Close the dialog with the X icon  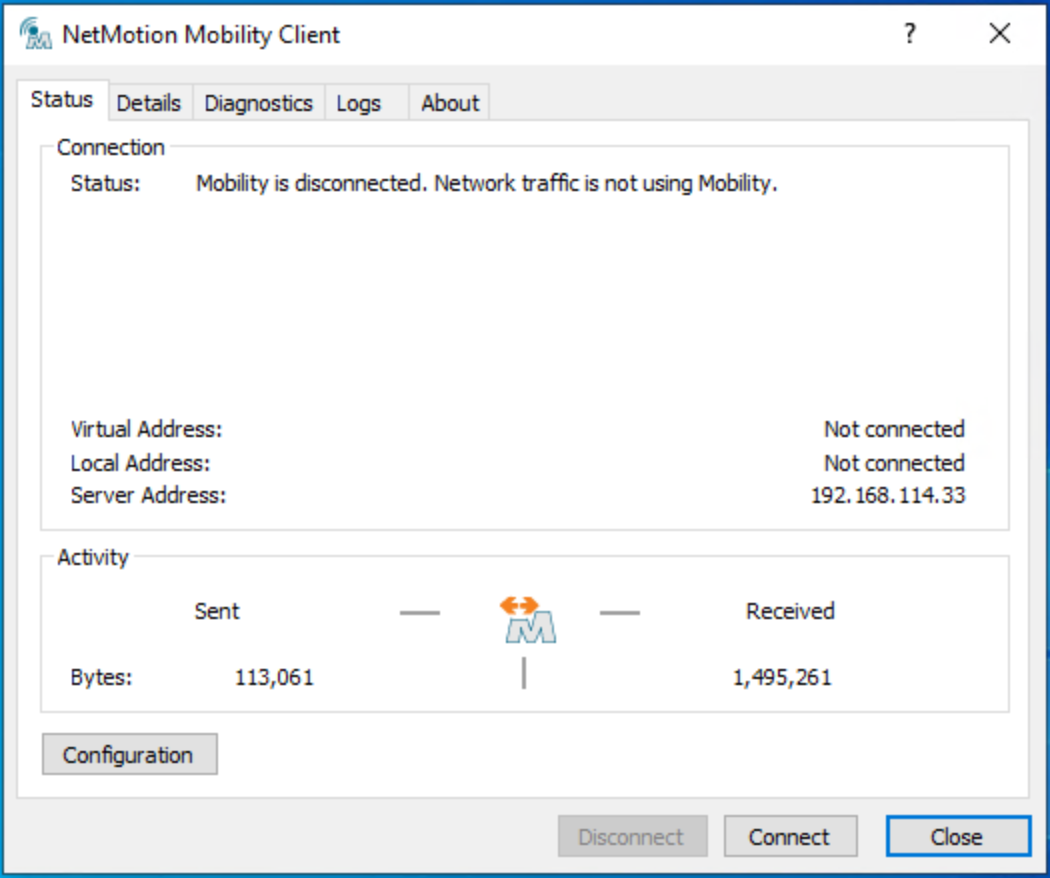(999, 34)
